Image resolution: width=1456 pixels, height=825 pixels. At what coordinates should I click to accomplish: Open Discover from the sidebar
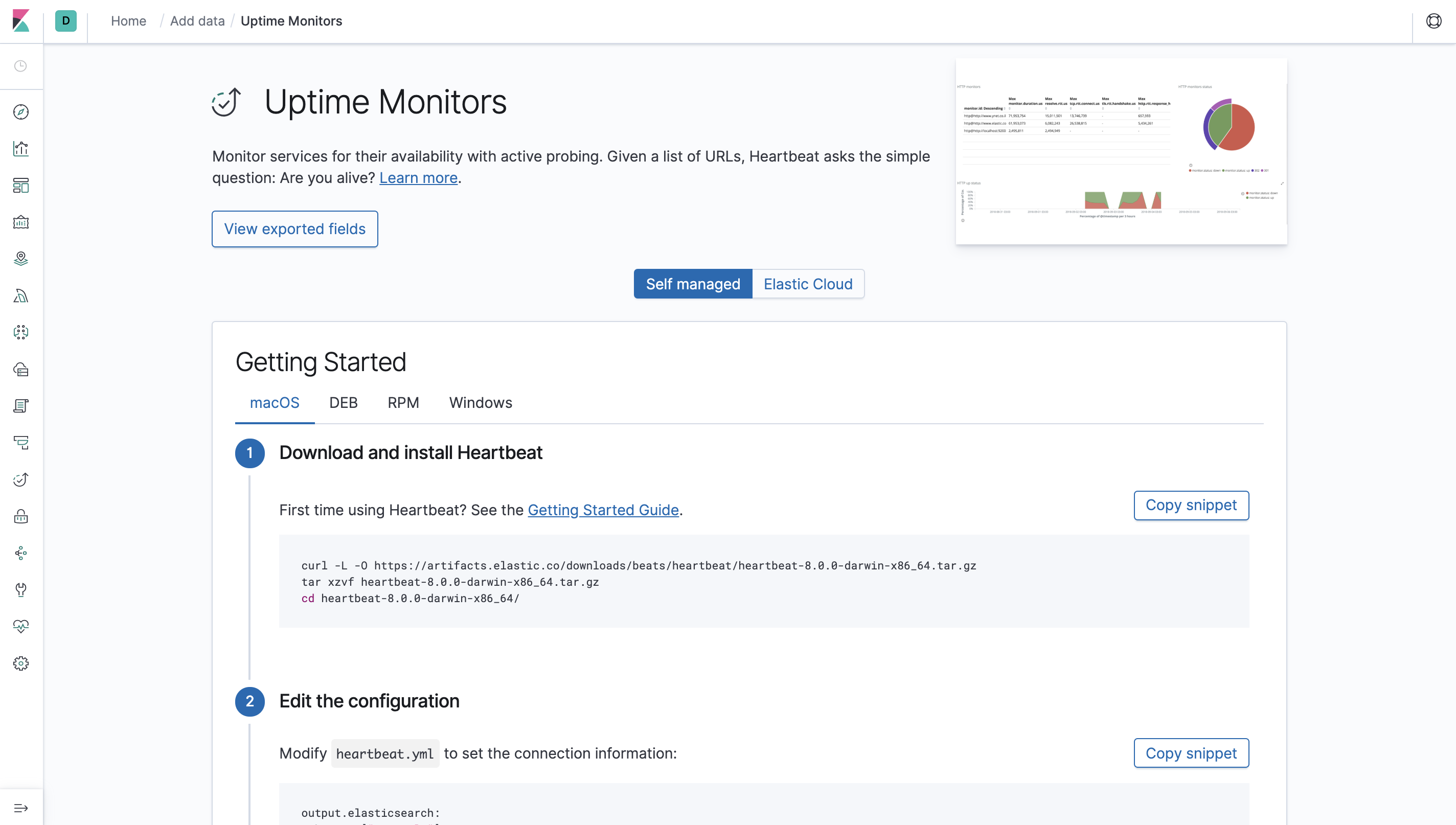click(21, 112)
